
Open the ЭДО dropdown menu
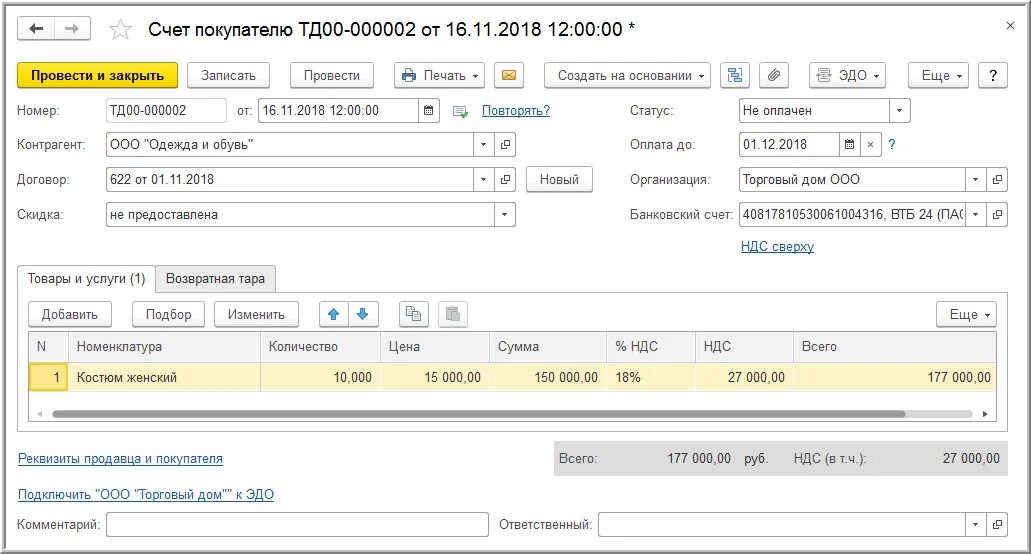[848, 76]
